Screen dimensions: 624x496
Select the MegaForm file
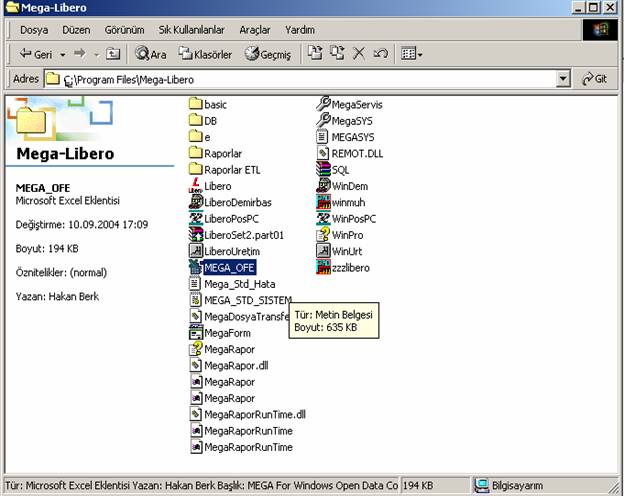pyautogui.click(x=220, y=333)
